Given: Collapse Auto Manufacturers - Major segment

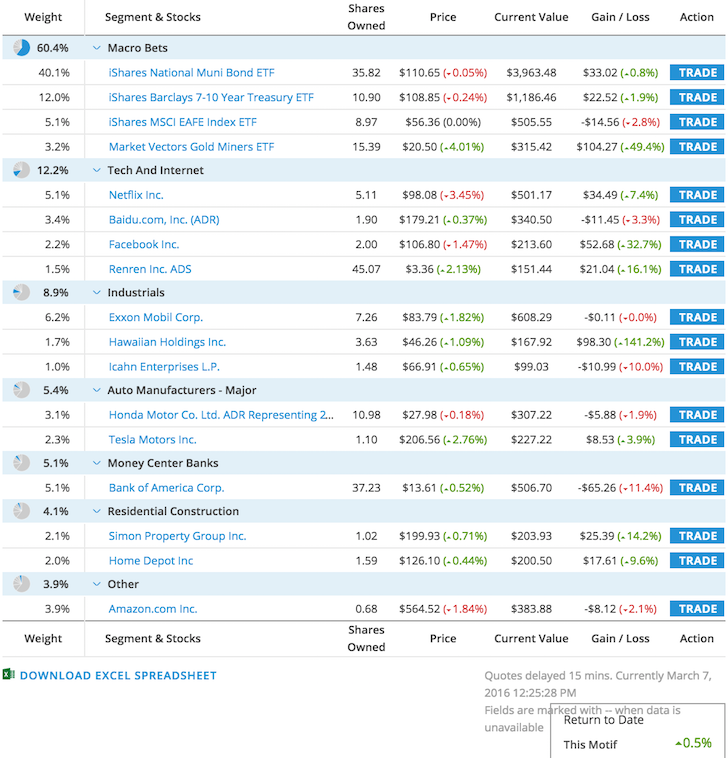Looking at the screenshot, I should click(x=97, y=390).
